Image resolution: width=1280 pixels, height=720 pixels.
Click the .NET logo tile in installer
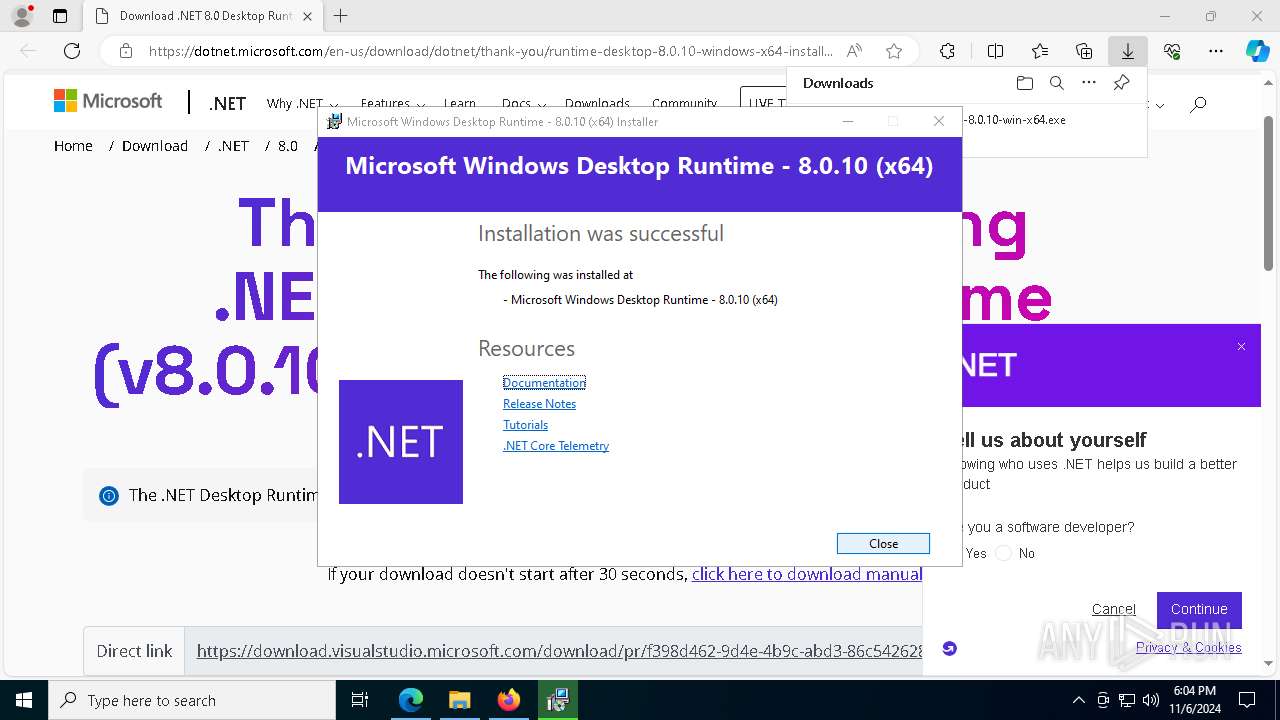pos(401,442)
